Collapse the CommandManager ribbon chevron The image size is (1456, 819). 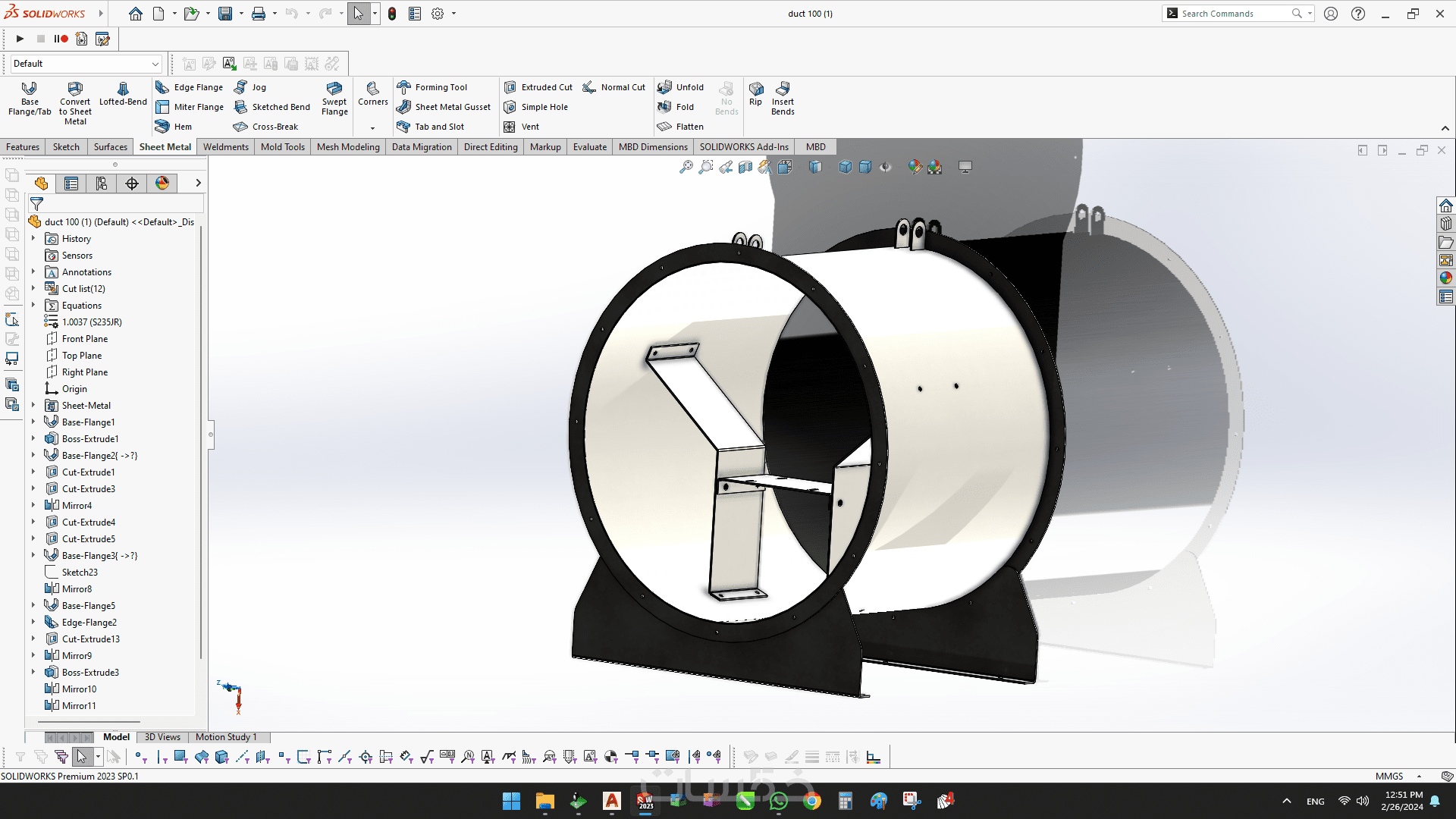(1445, 128)
